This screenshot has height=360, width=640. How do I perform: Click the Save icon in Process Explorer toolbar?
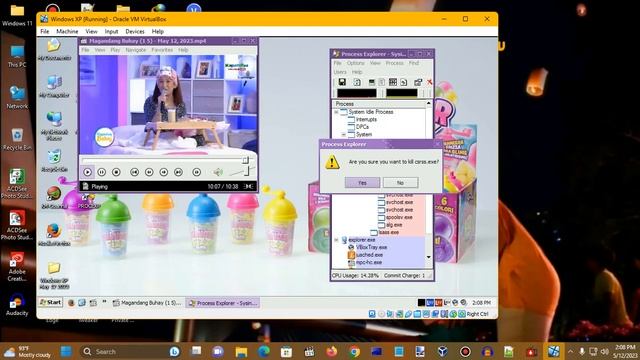pos(342,82)
